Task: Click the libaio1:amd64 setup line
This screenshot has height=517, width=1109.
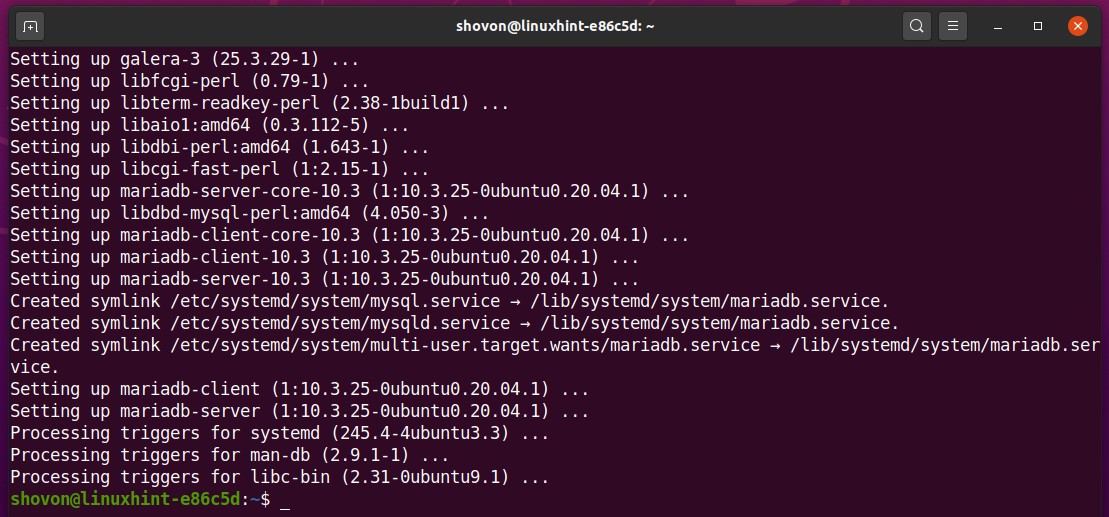Action: tap(209, 125)
